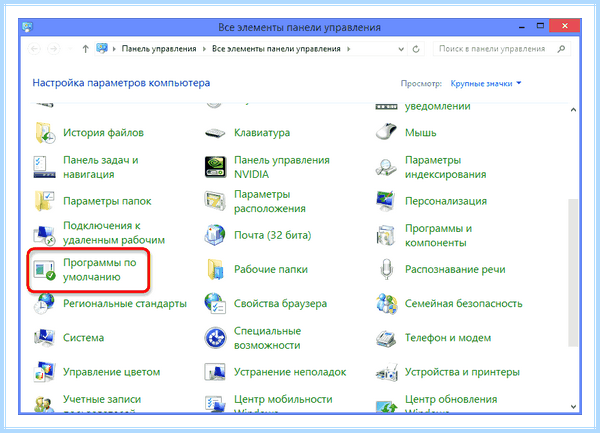
Task: Click the Свойства браузера globe icon
Action: click(215, 303)
